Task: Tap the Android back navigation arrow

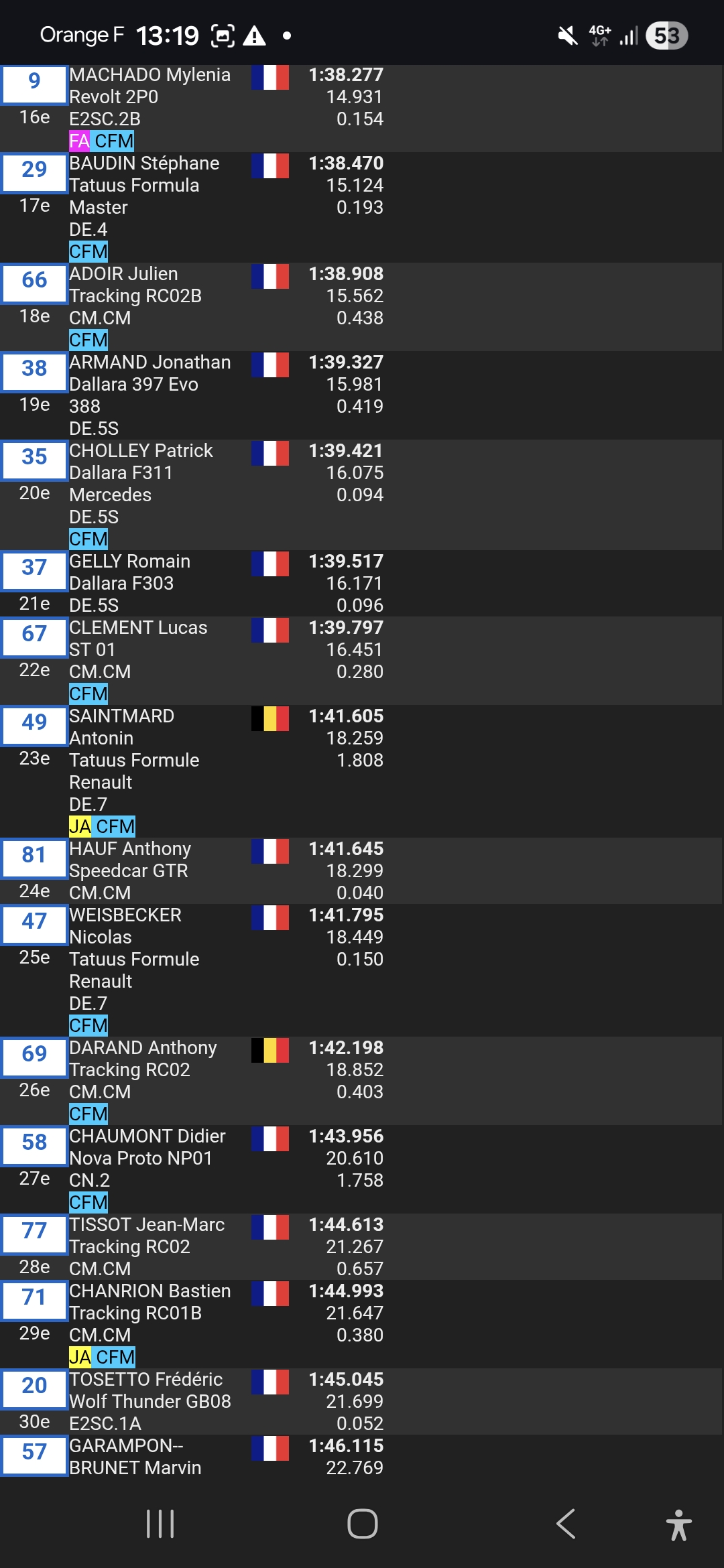Action: click(x=566, y=1524)
